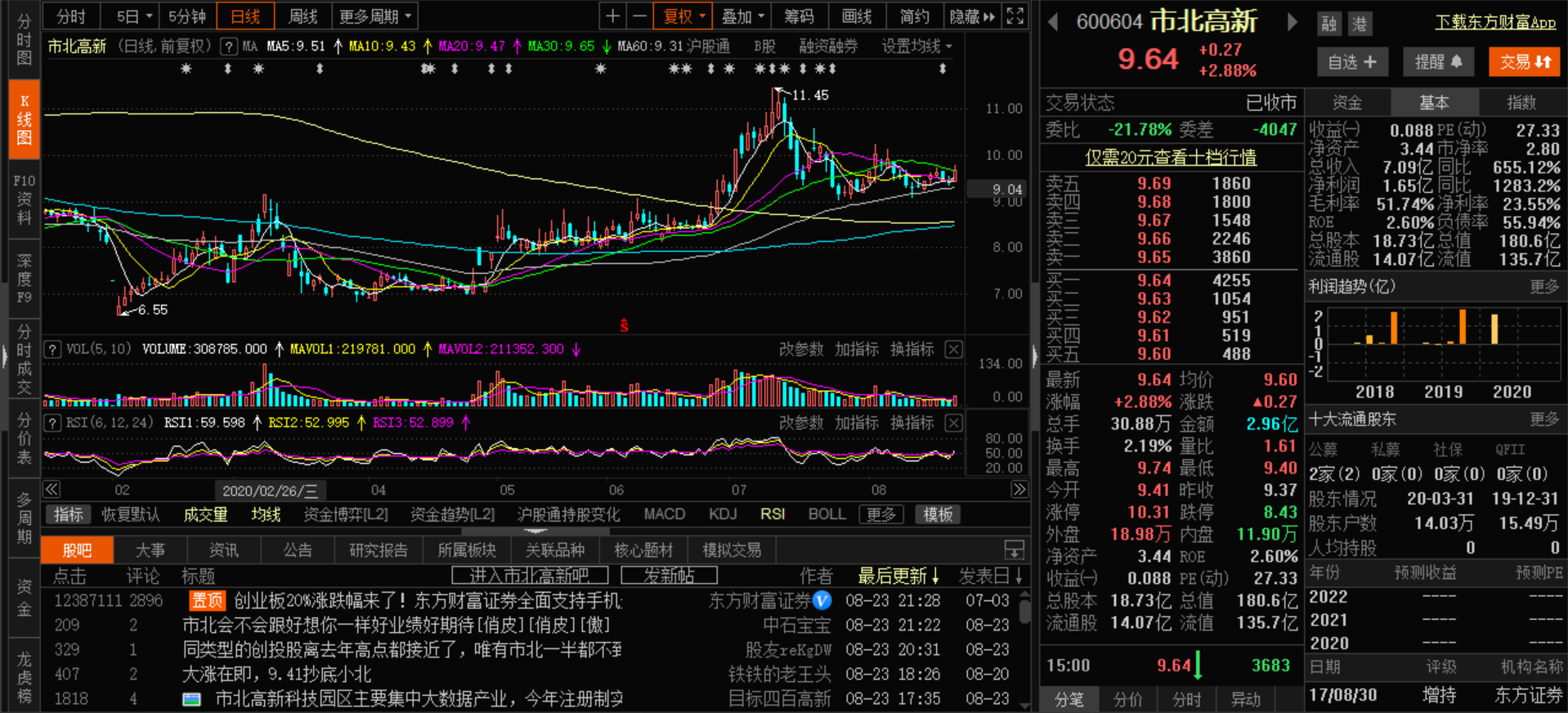Open the 下载东方财富App link
This screenshot has width=1568, height=713.
coord(1495,22)
